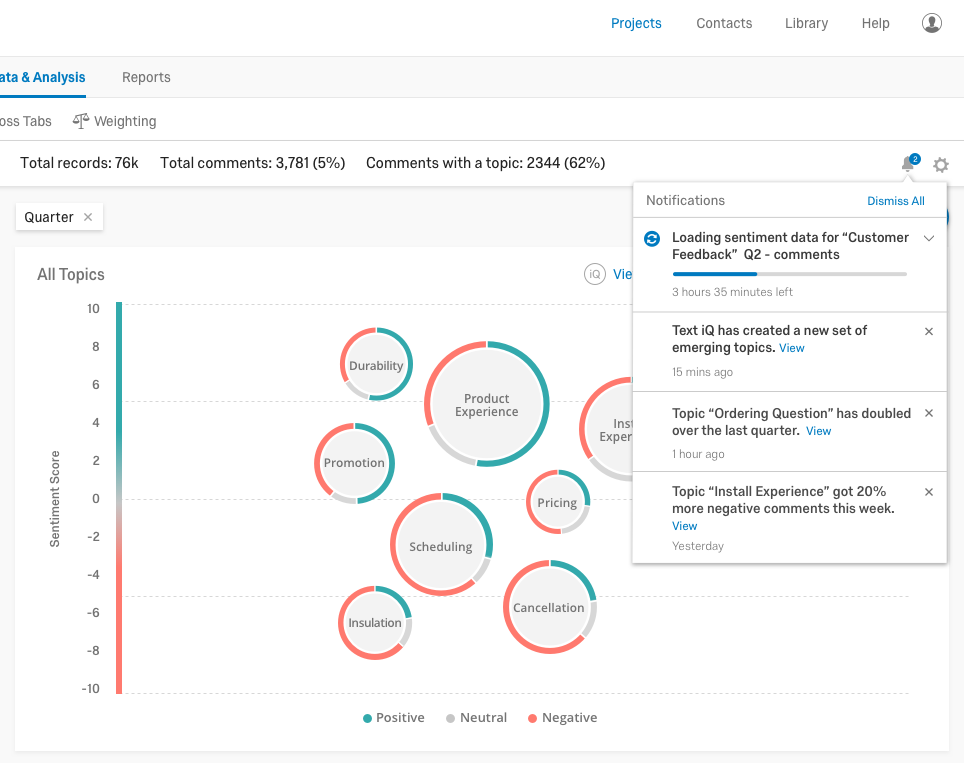Open the settings gear icon
964x763 pixels.
click(x=941, y=165)
